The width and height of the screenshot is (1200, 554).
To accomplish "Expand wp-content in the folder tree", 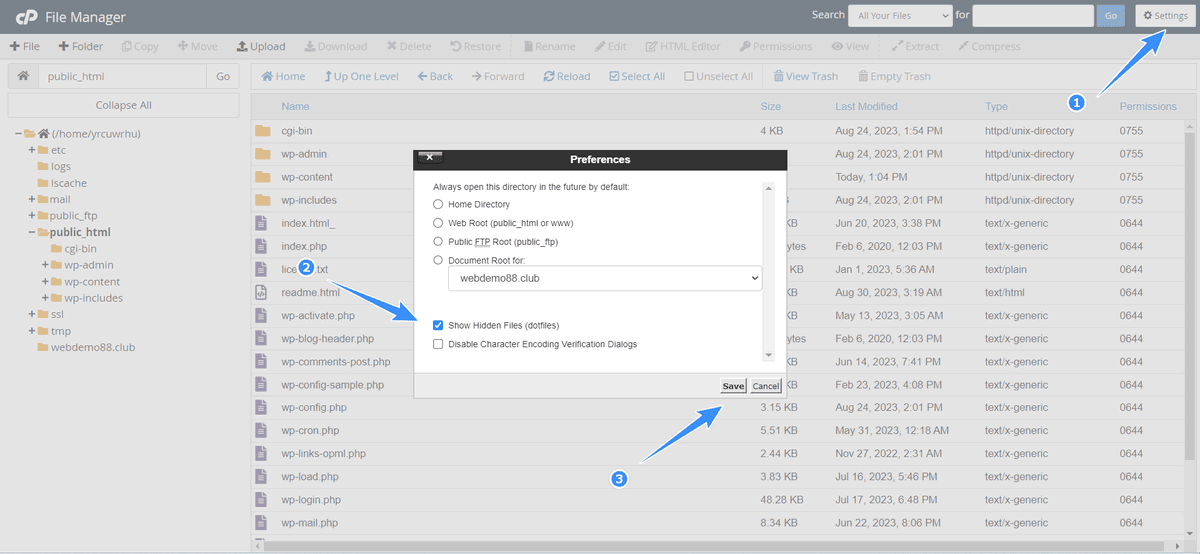I will (x=46, y=281).
